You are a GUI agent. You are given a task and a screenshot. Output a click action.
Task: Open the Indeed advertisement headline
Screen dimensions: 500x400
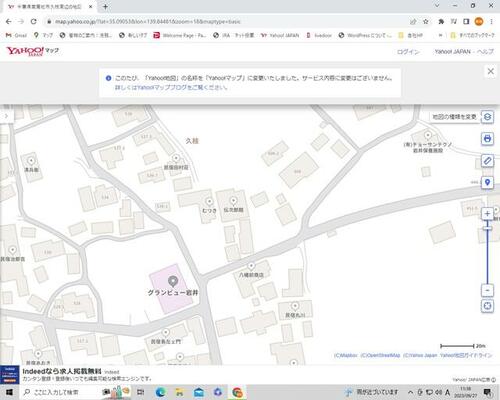62,371
